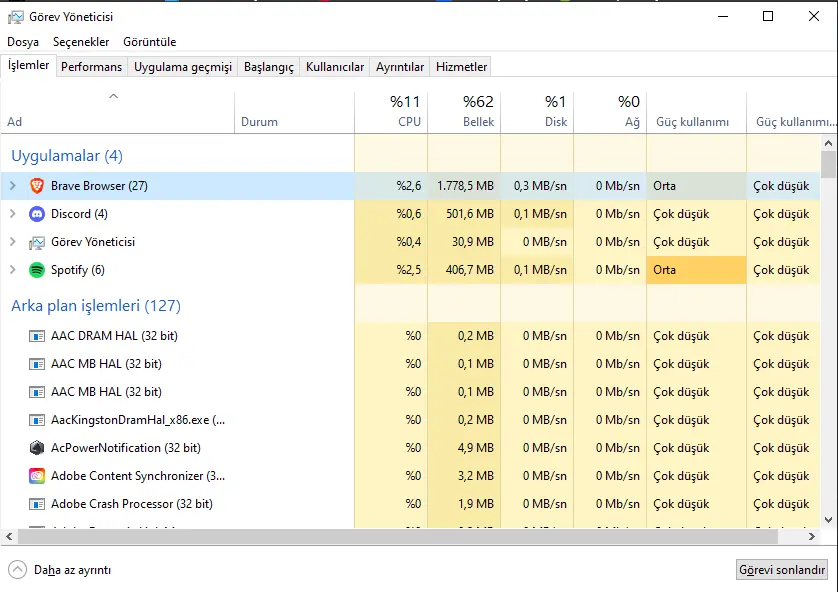Click the AAC DRAM HAL process icon
Screen dimensions: 838x592
click(x=37, y=336)
